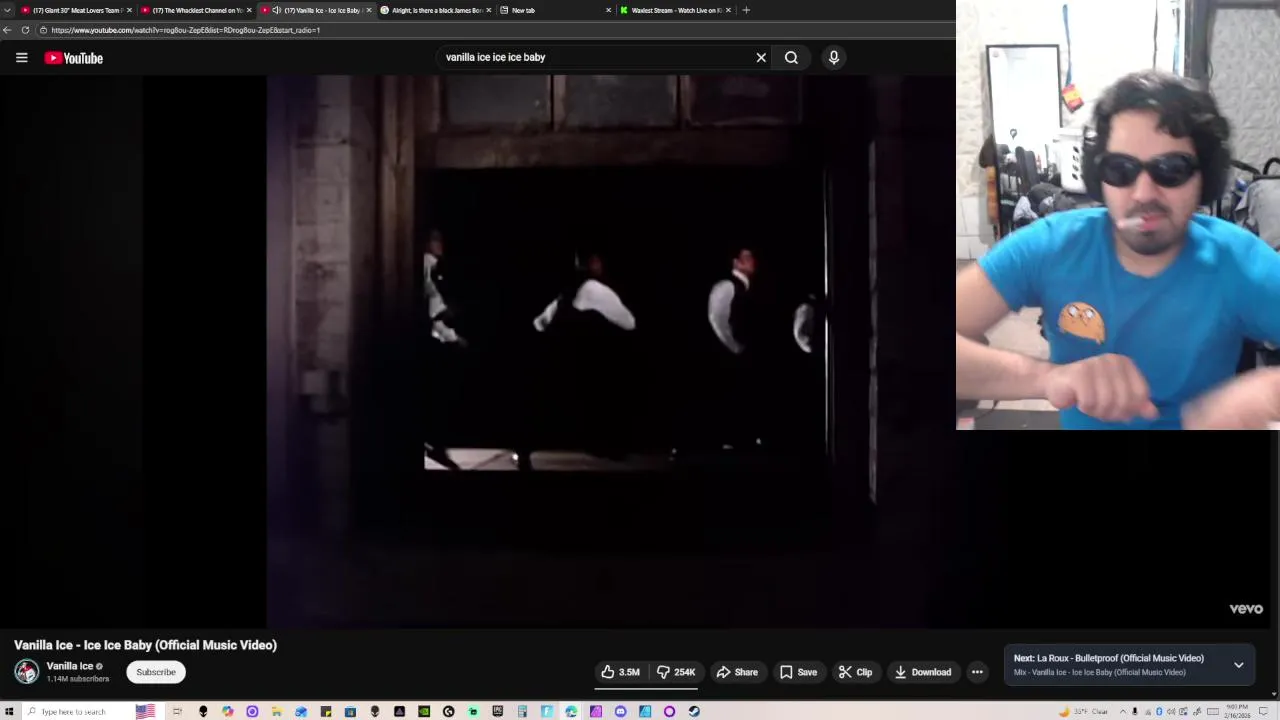Image resolution: width=1280 pixels, height=720 pixels.
Task: Open Steam from taskbar
Action: [x=694, y=712]
